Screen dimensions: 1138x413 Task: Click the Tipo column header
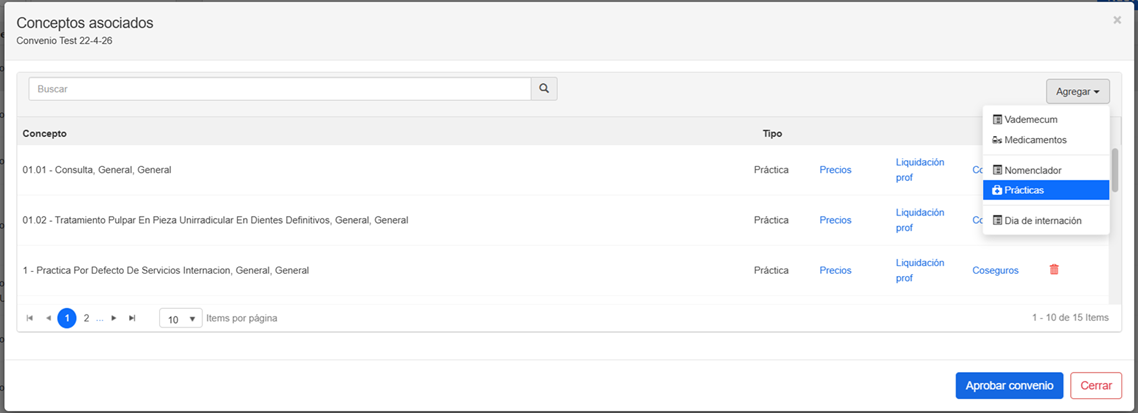pos(772,134)
